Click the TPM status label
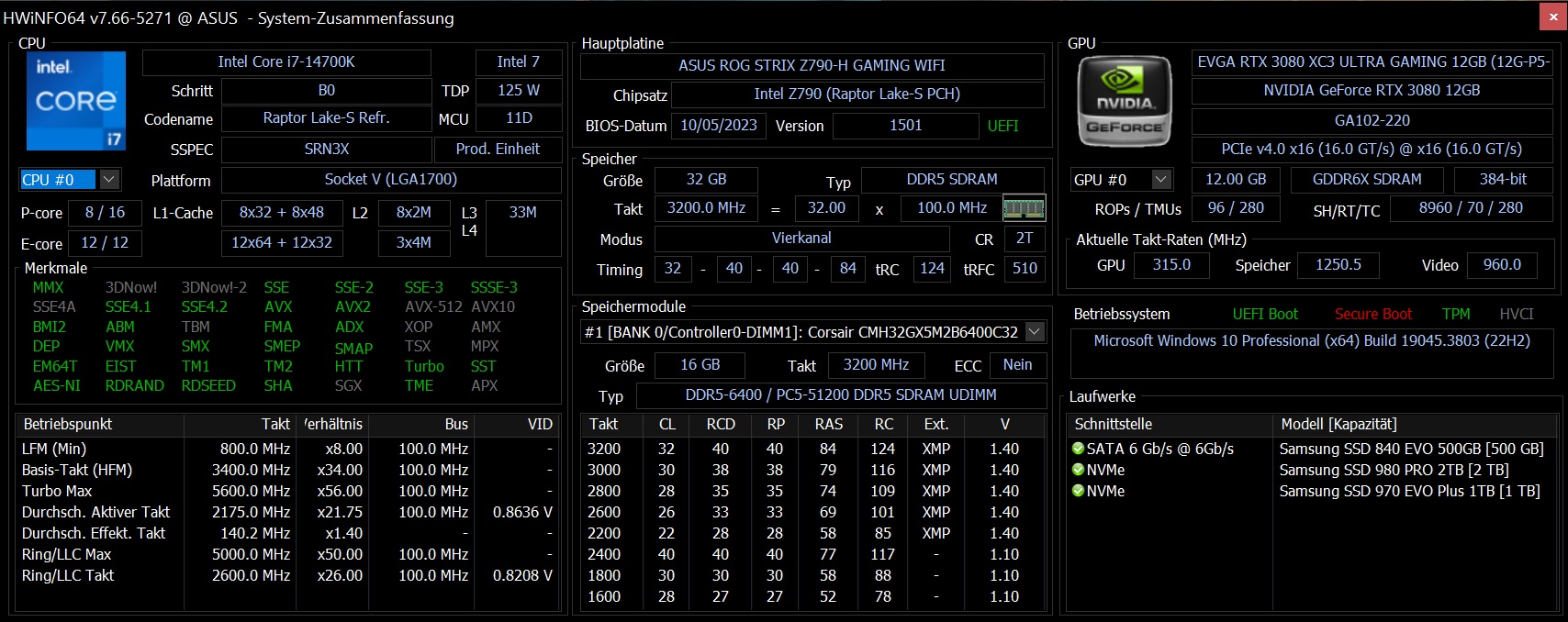Viewport: 1568px width, 622px height. click(x=1456, y=315)
